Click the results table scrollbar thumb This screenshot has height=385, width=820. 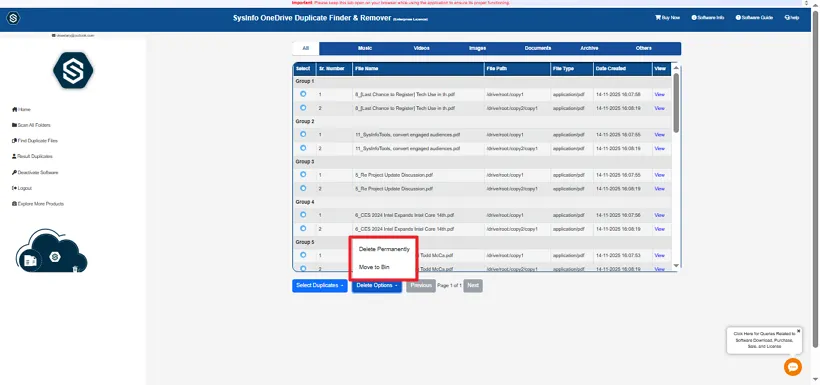tap(676, 103)
